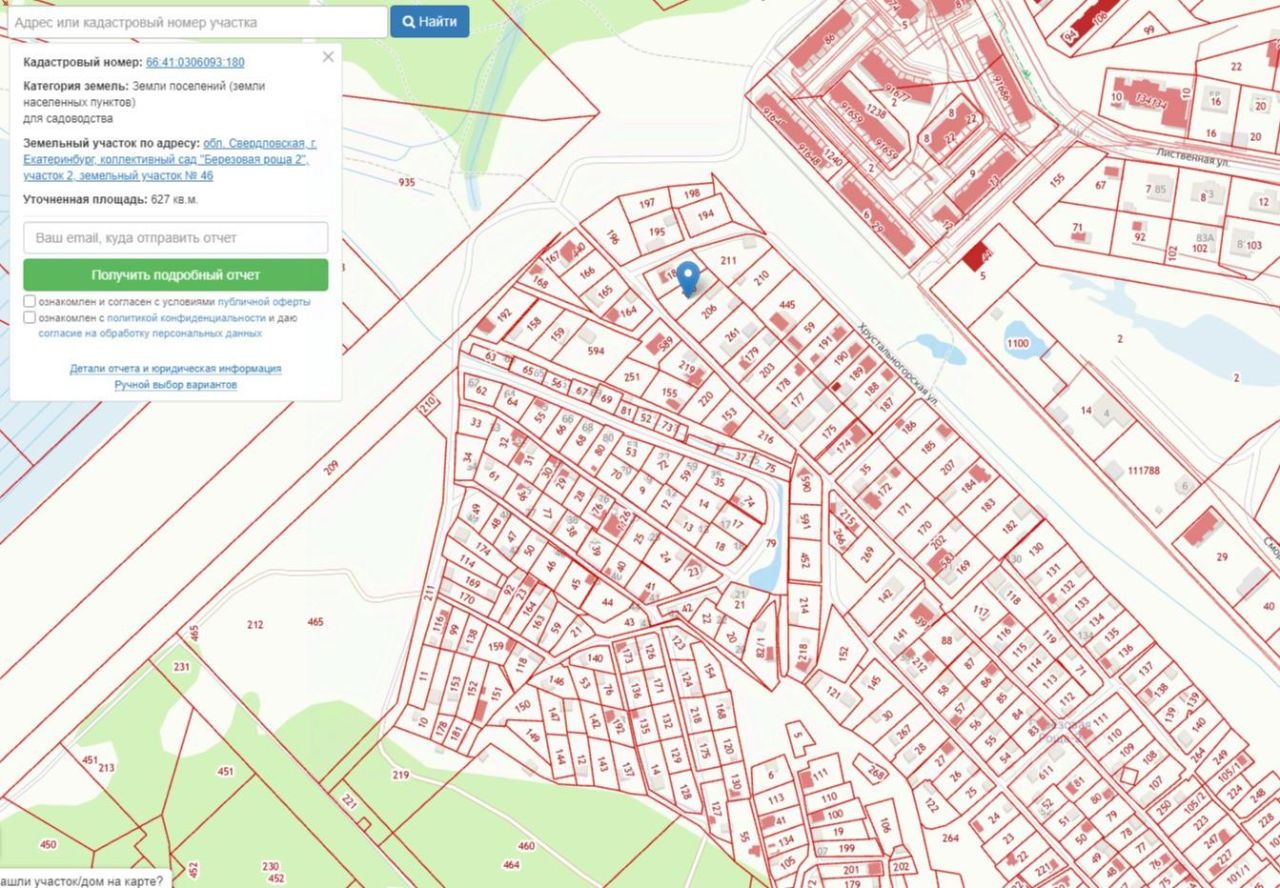Check the privacy policy consent checkbox

(x=30, y=318)
